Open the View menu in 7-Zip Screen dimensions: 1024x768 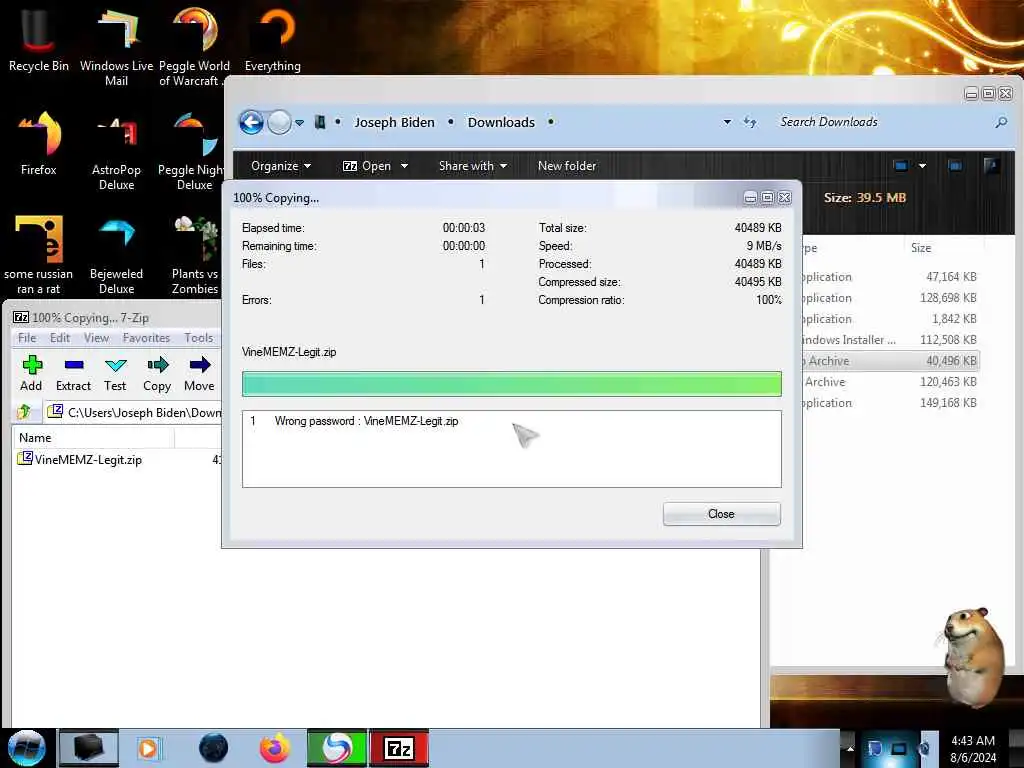(96, 338)
